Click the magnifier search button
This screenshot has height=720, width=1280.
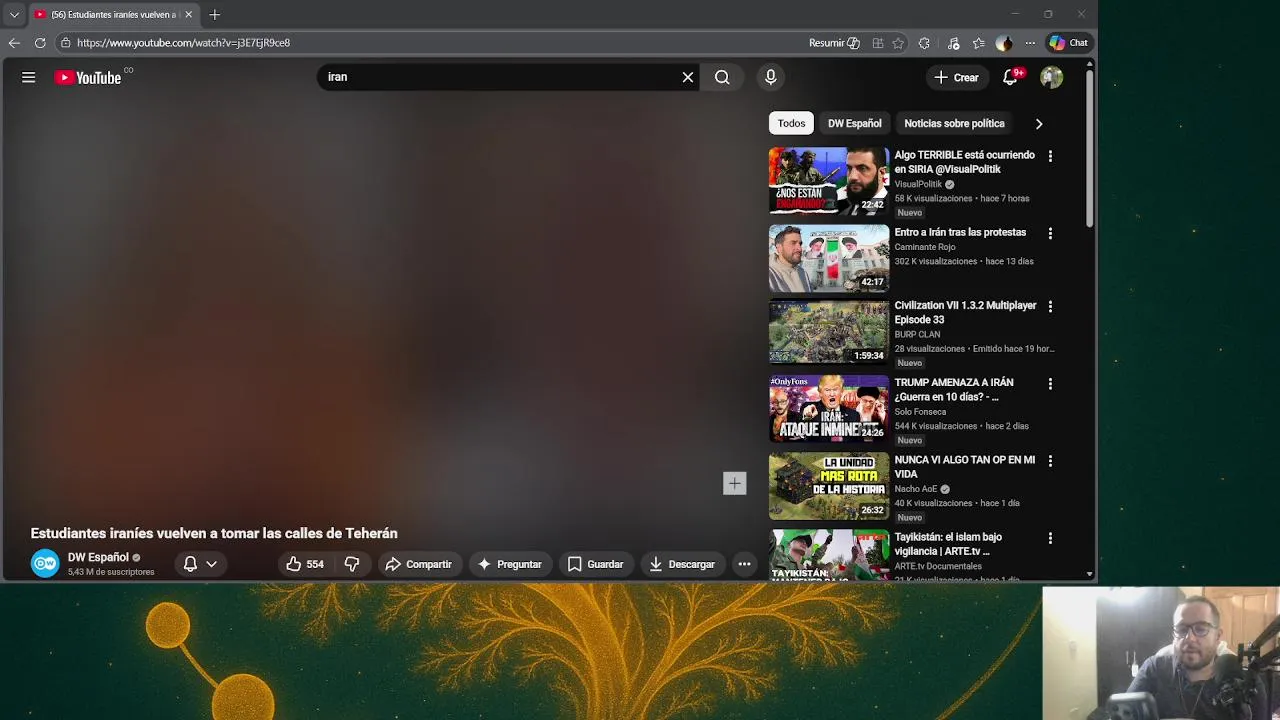(x=722, y=77)
